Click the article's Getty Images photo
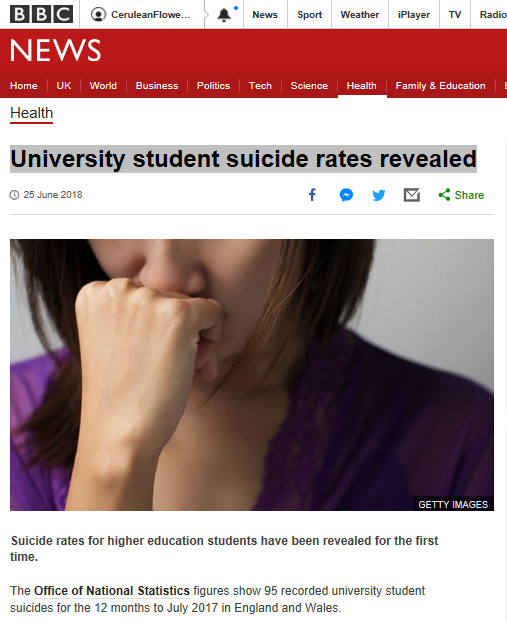Image resolution: width=507 pixels, height=621 pixels. [252, 375]
